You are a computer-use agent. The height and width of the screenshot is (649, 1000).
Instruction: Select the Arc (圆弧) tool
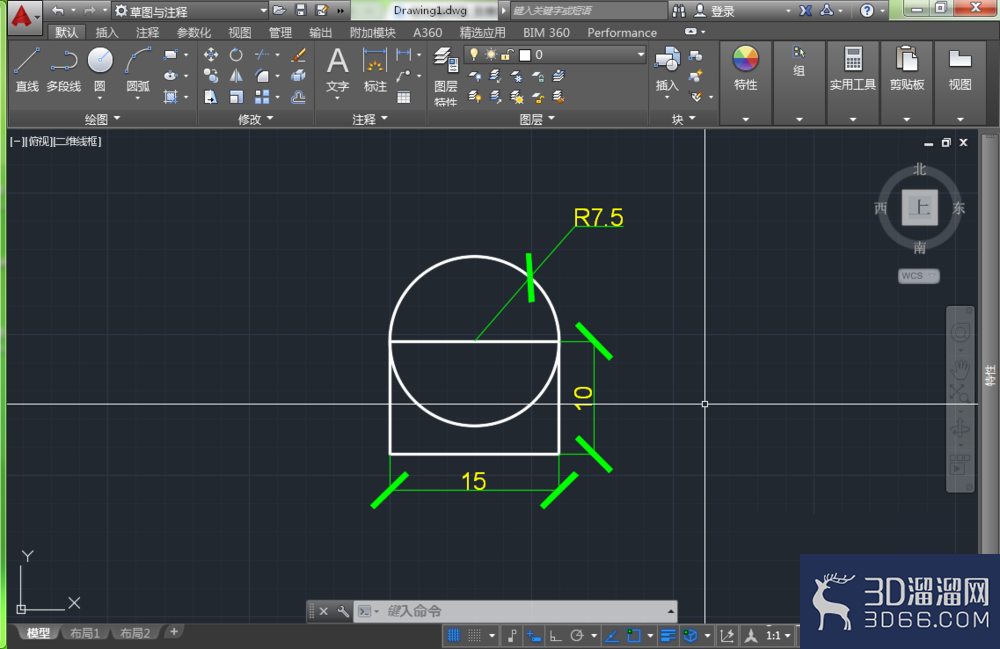[x=138, y=69]
